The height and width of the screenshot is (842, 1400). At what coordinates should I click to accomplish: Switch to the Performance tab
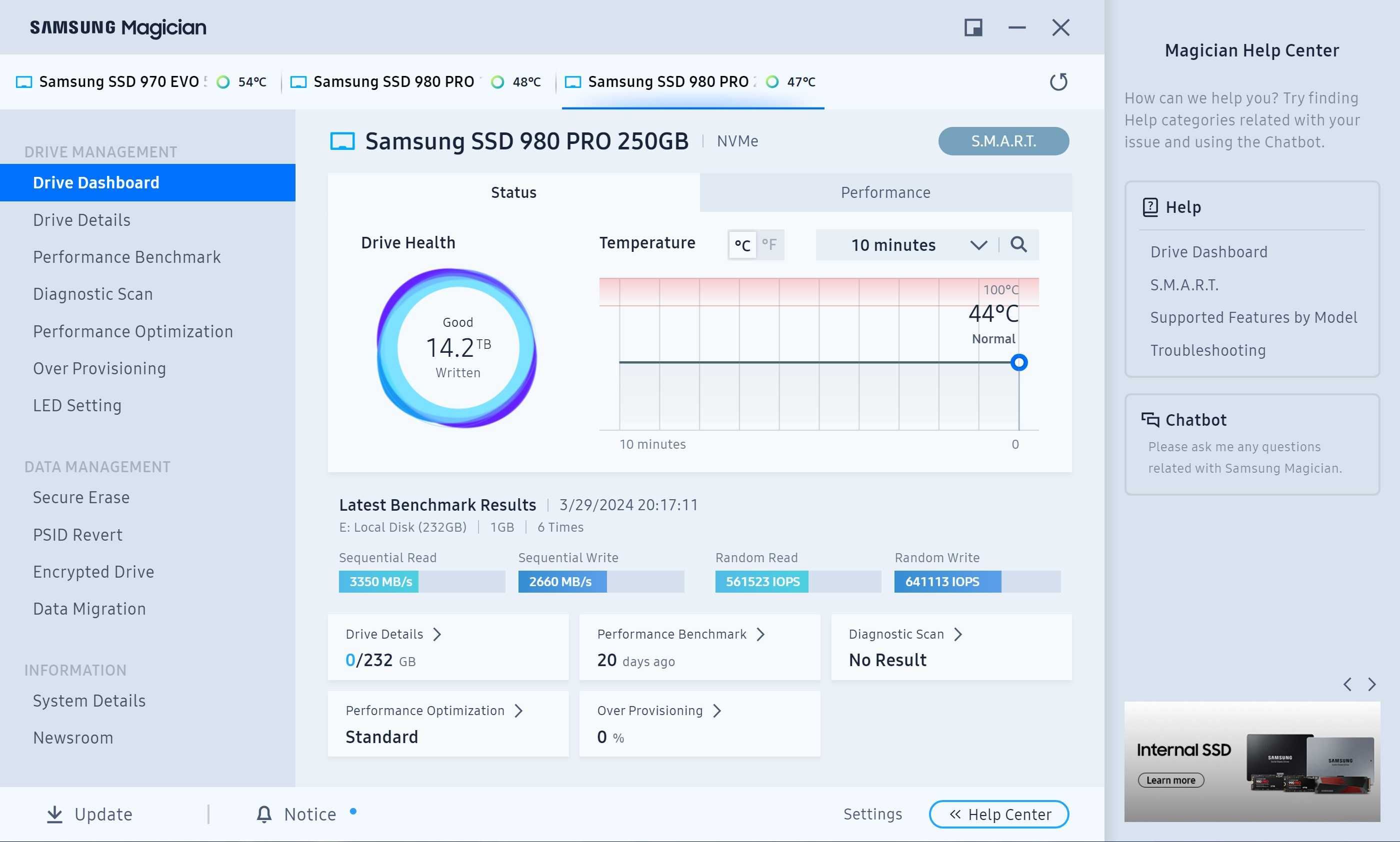(x=885, y=193)
